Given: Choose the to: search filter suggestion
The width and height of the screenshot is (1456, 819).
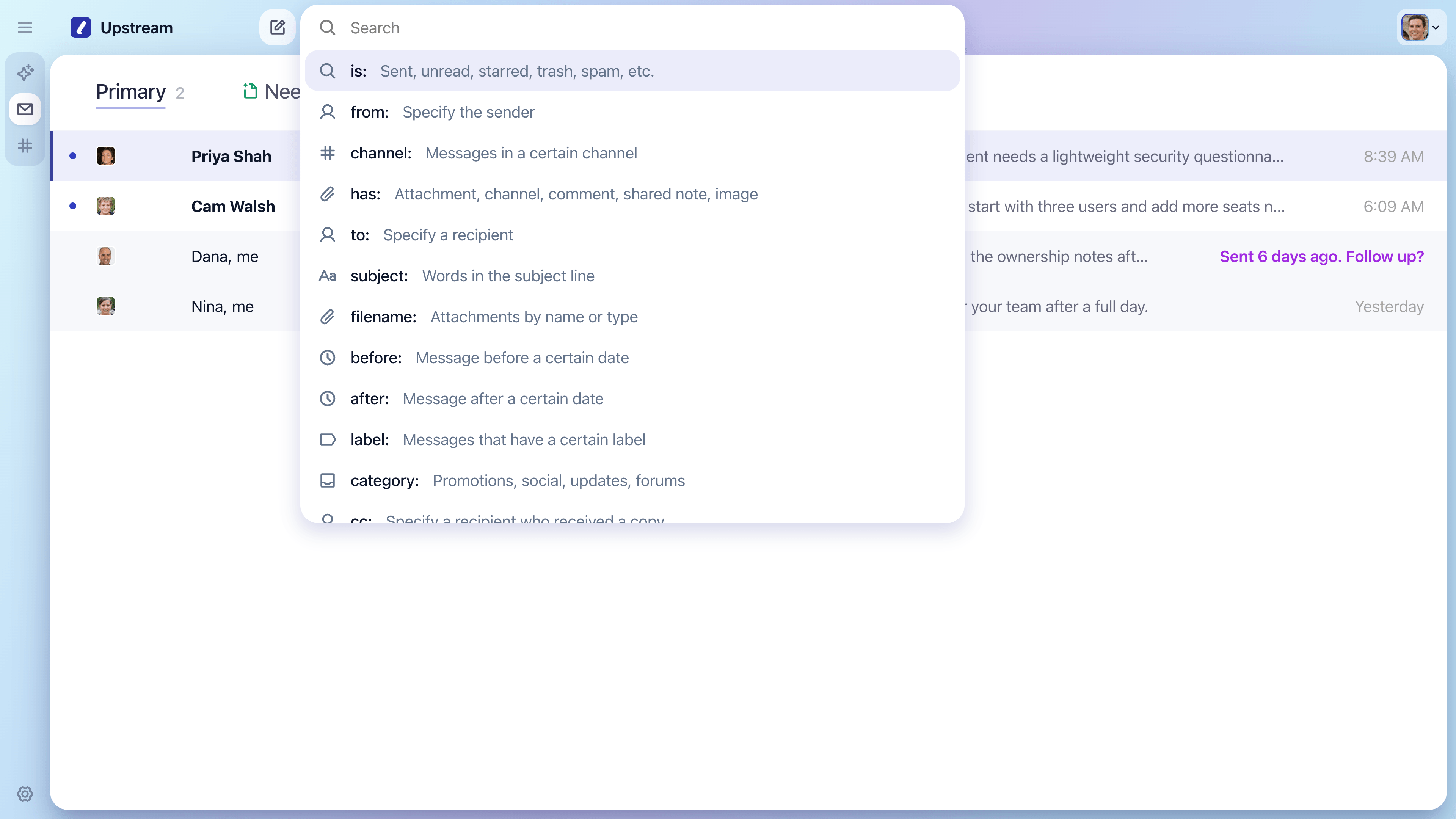Looking at the screenshot, I should click(x=632, y=235).
